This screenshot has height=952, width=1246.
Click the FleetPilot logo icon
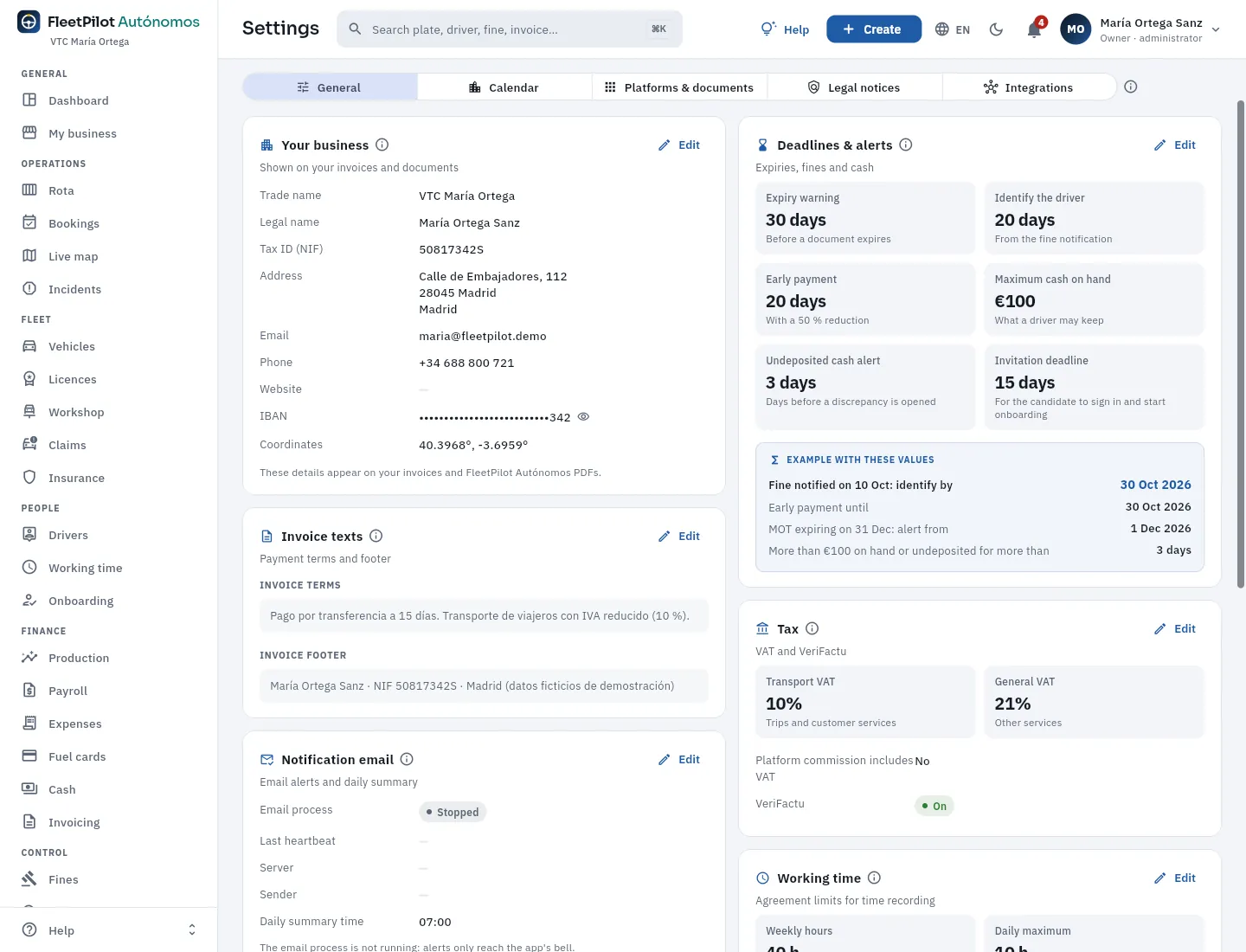point(29,22)
